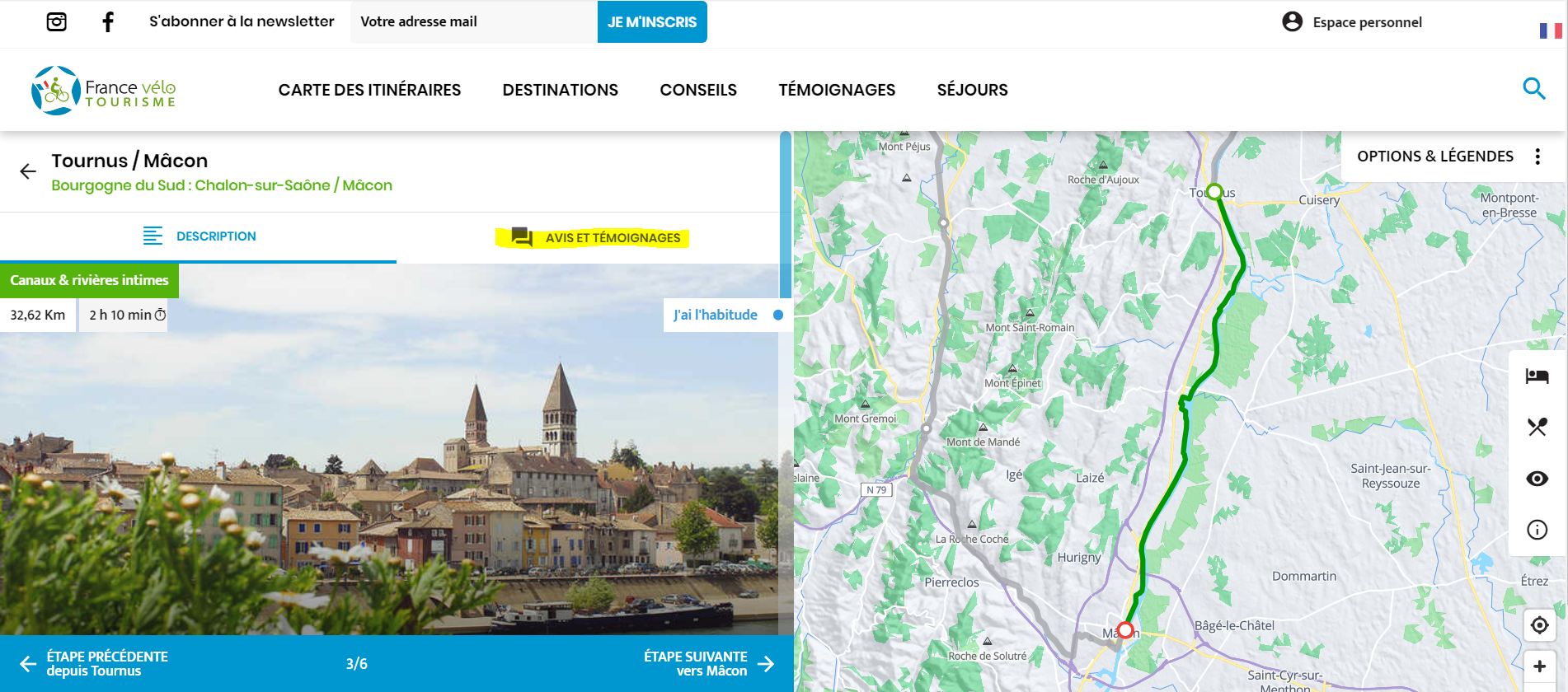Click the newsletter email address field

coord(473,22)
